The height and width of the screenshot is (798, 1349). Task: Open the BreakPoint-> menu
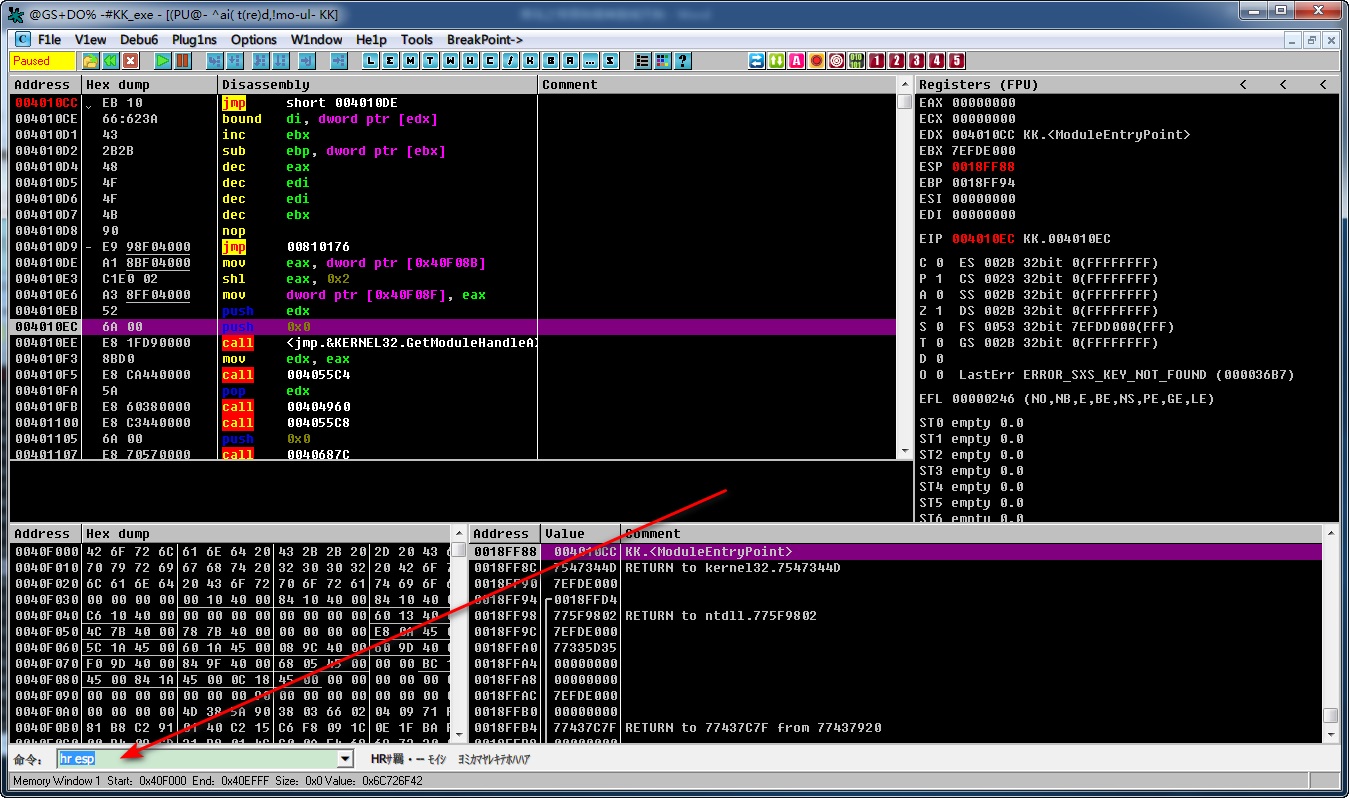pyautogui.click(x=485, y=40)
